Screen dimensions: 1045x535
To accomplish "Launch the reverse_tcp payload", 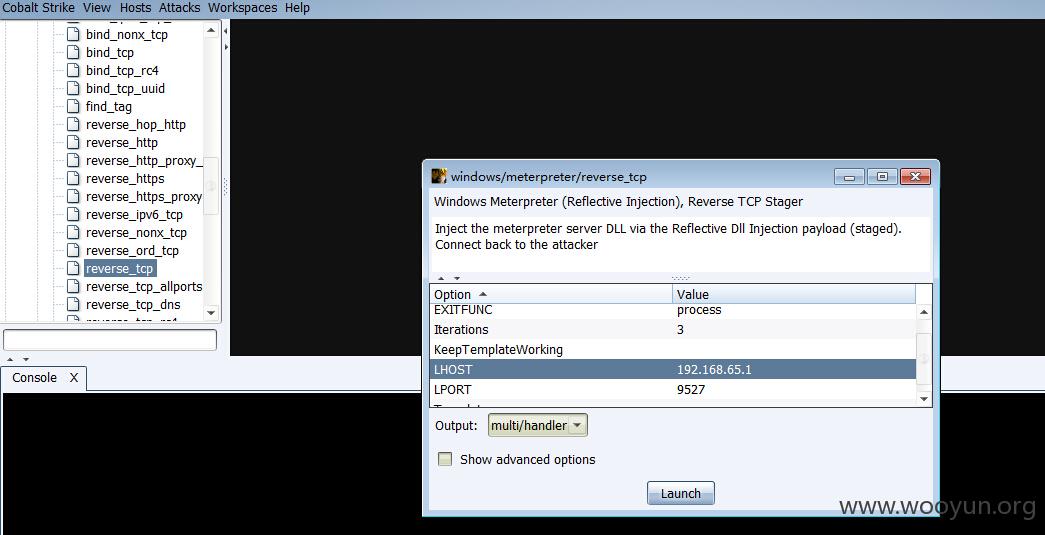I will click(680, 493).
